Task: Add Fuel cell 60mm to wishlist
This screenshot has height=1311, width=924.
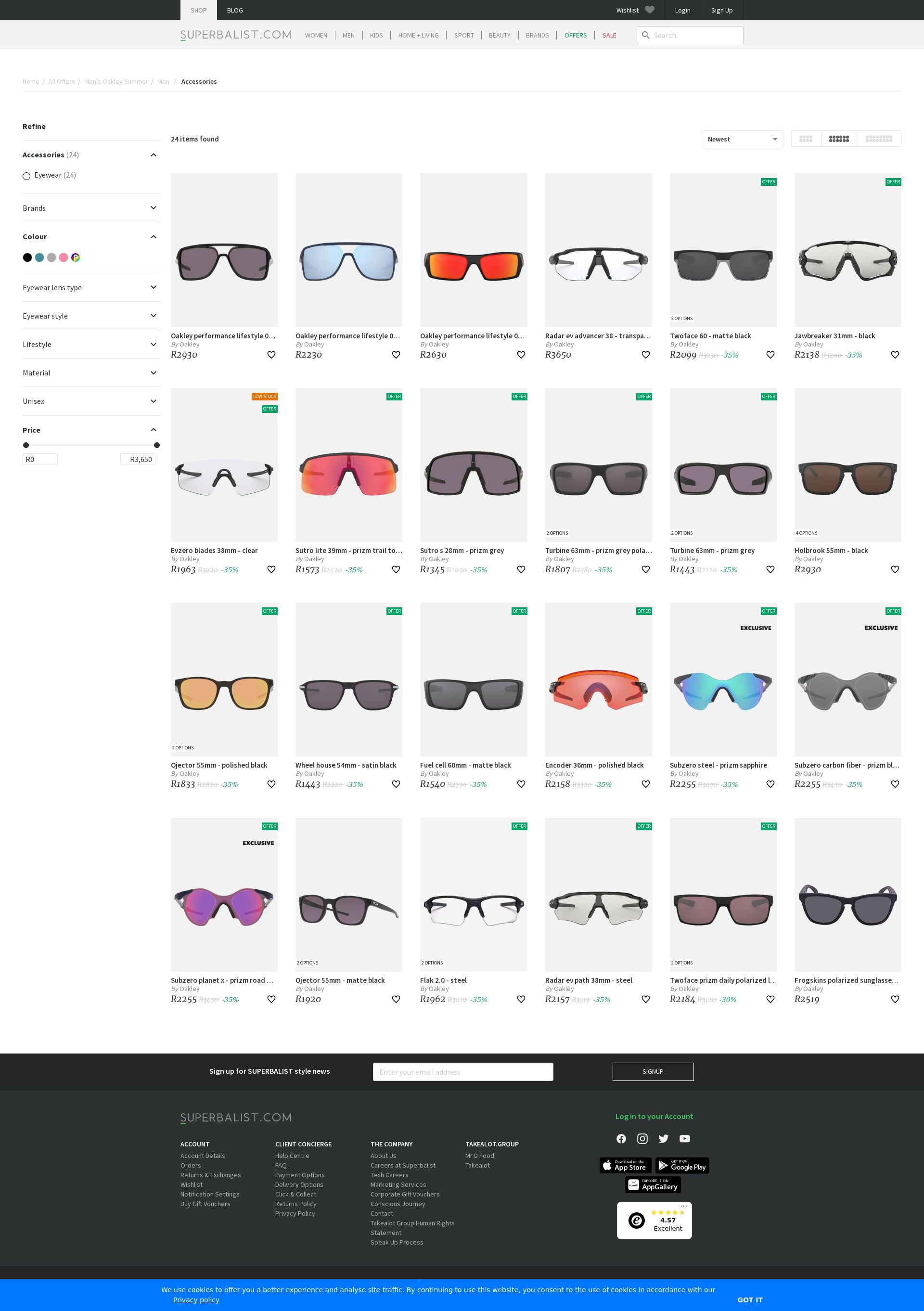Action: point(521,784)
